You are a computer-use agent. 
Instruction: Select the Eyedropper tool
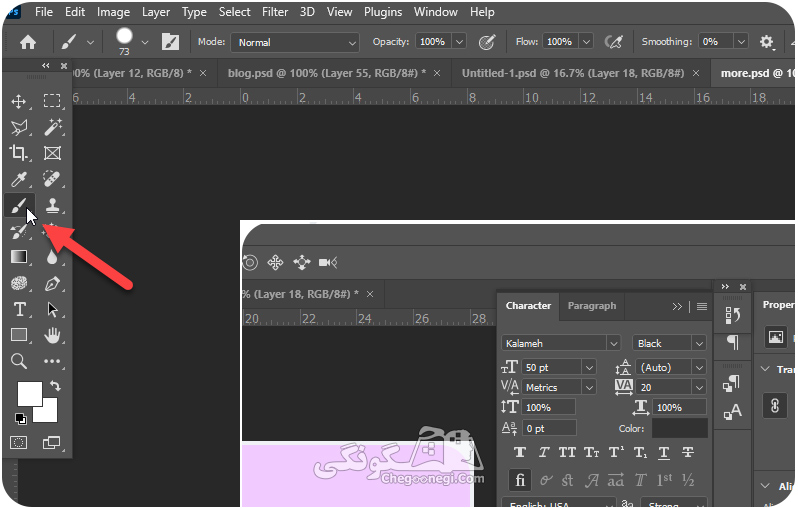click(19, 179)
